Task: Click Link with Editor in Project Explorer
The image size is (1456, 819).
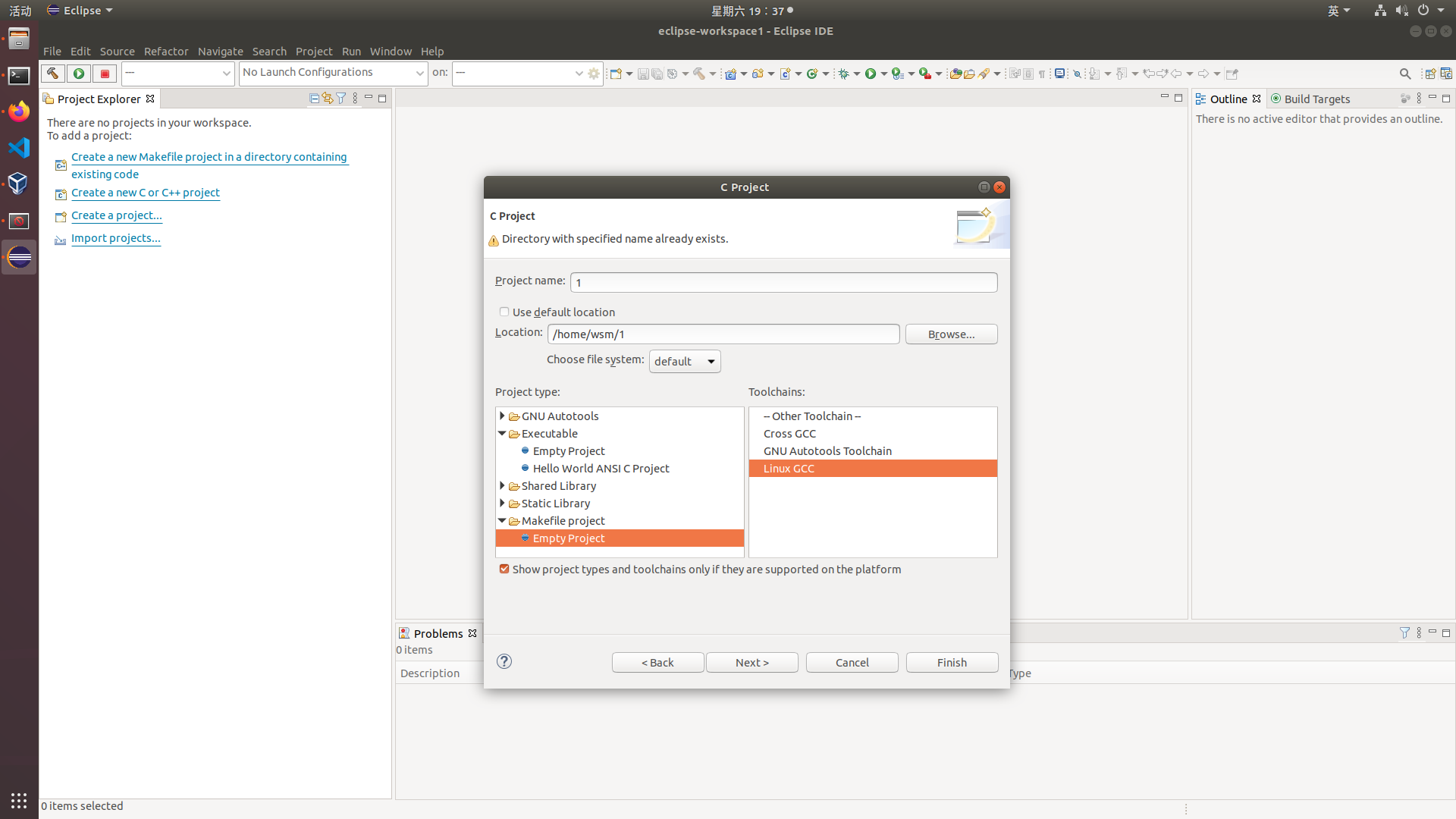Action: 328,99
